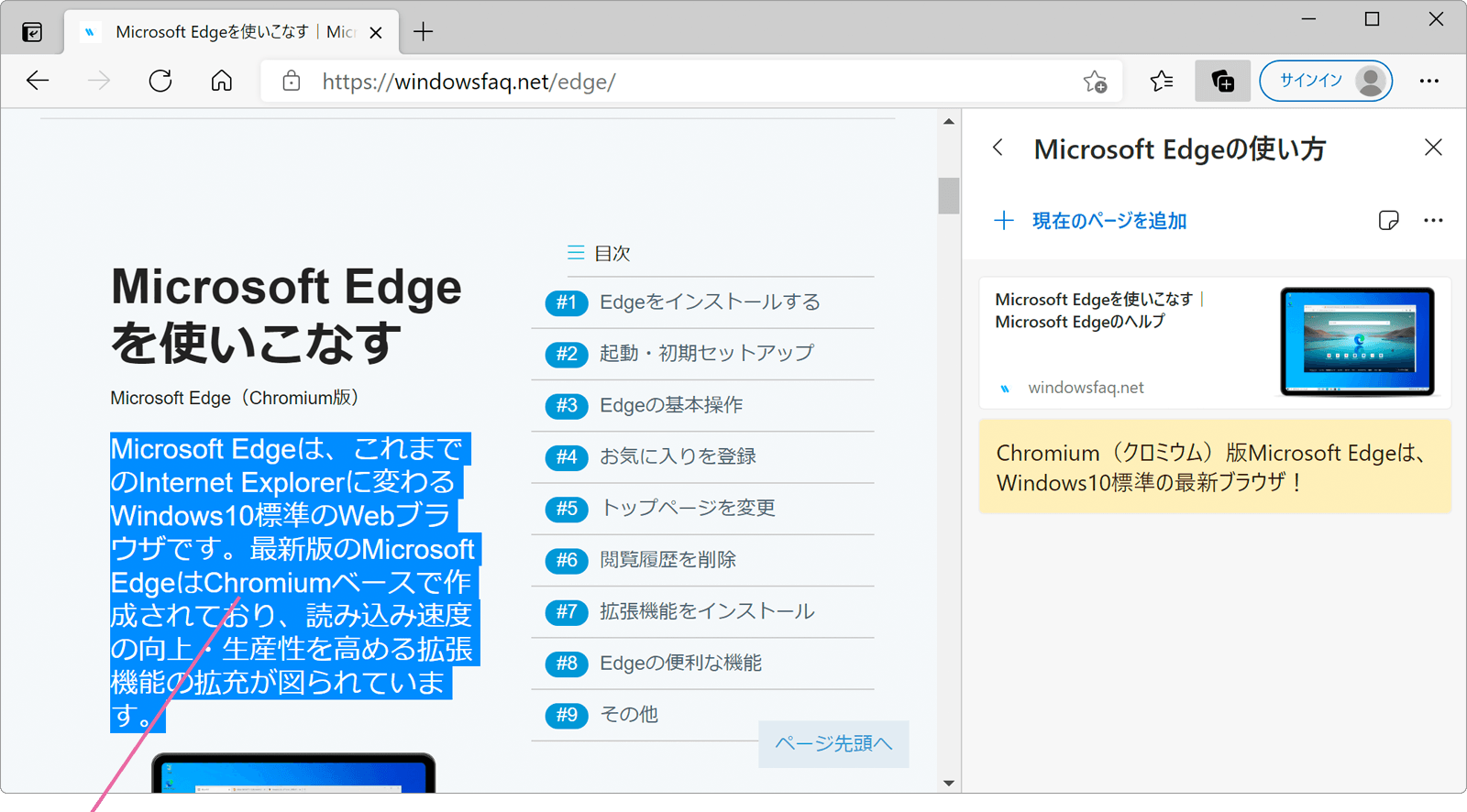The width and height of the screenshot is (1467, 812).
Task: View site information lock icon
Action: click(292, 81)
